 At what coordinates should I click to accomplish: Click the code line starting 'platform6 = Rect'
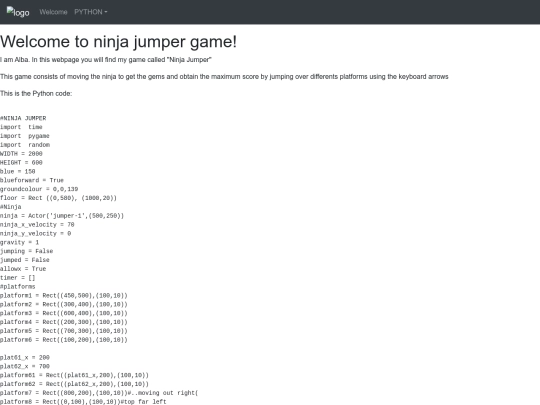[64, 340]
